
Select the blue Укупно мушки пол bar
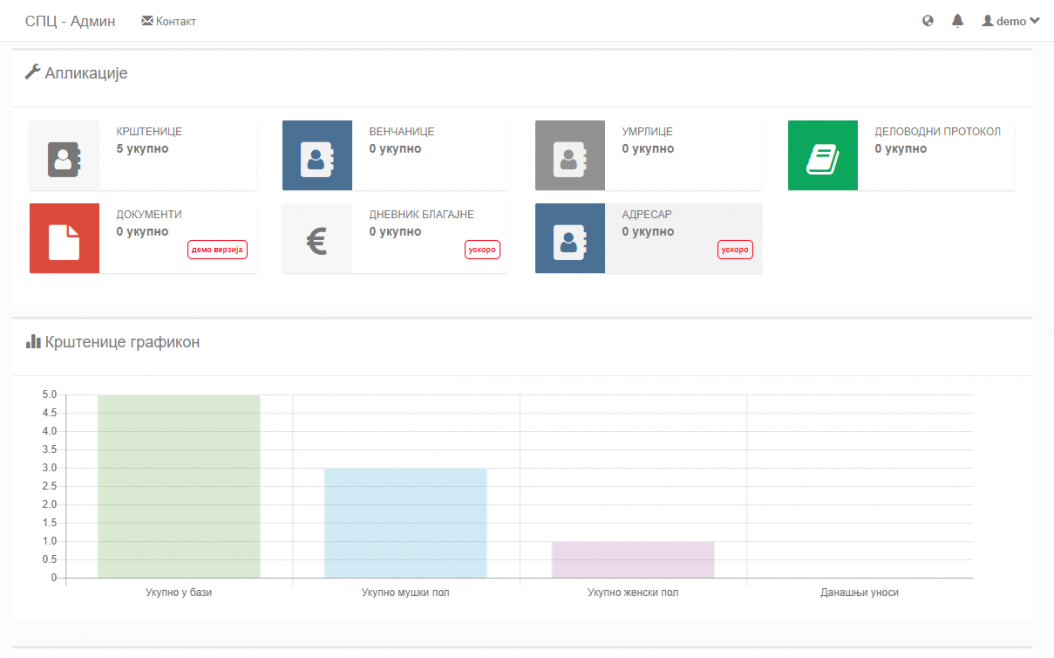pyautogui.click(x=405, y=523)
